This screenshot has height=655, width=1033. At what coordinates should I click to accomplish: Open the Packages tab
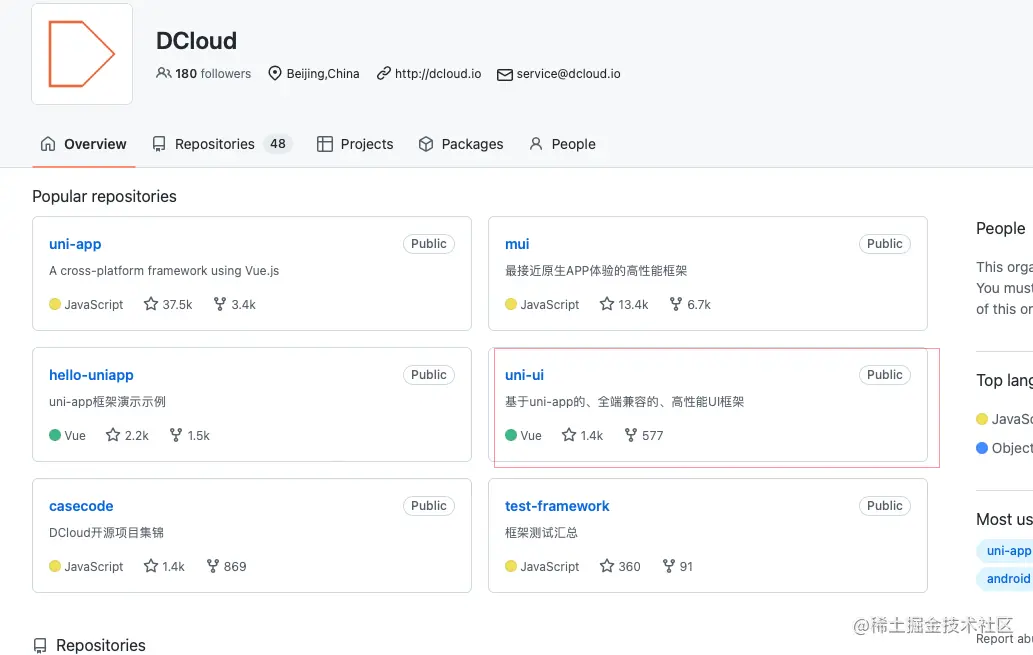(461, 144)
